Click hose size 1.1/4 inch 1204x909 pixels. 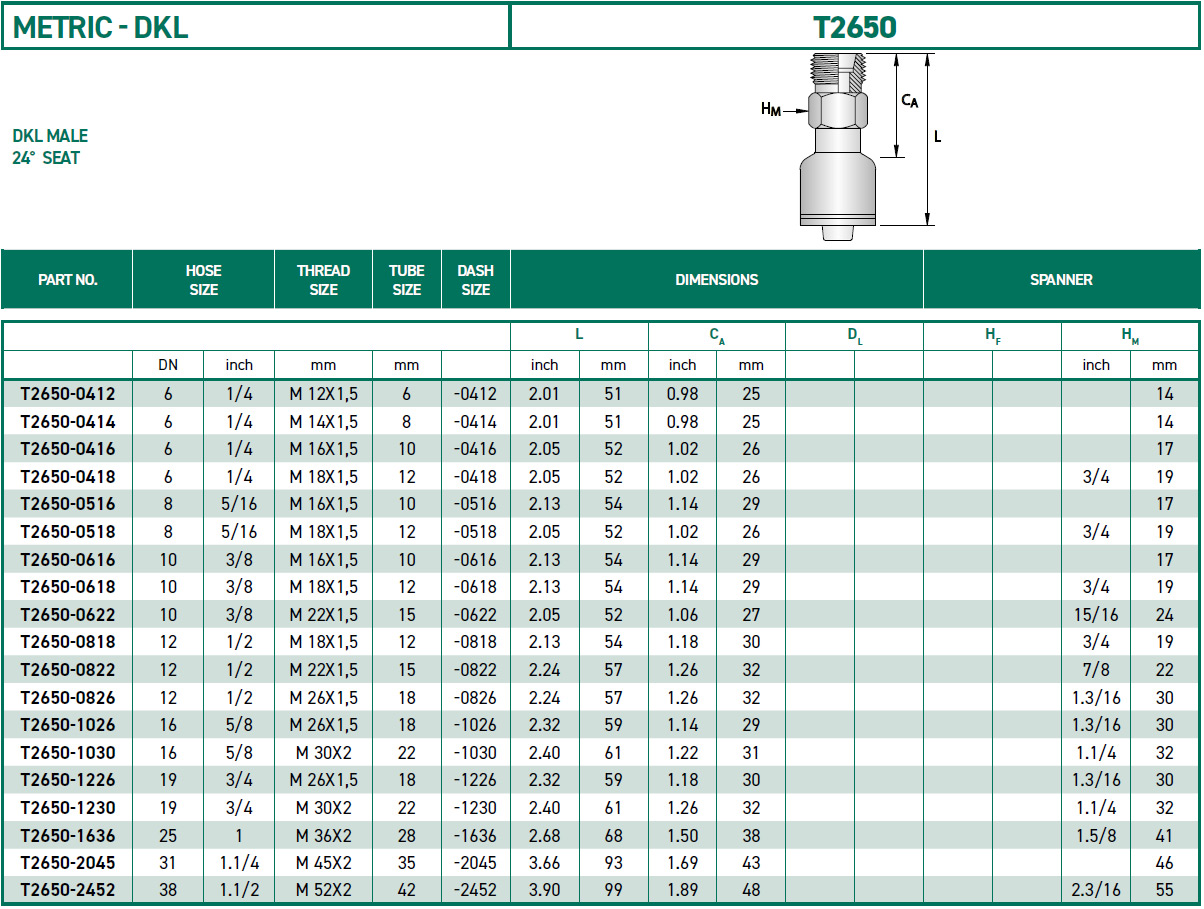(239, 863)
